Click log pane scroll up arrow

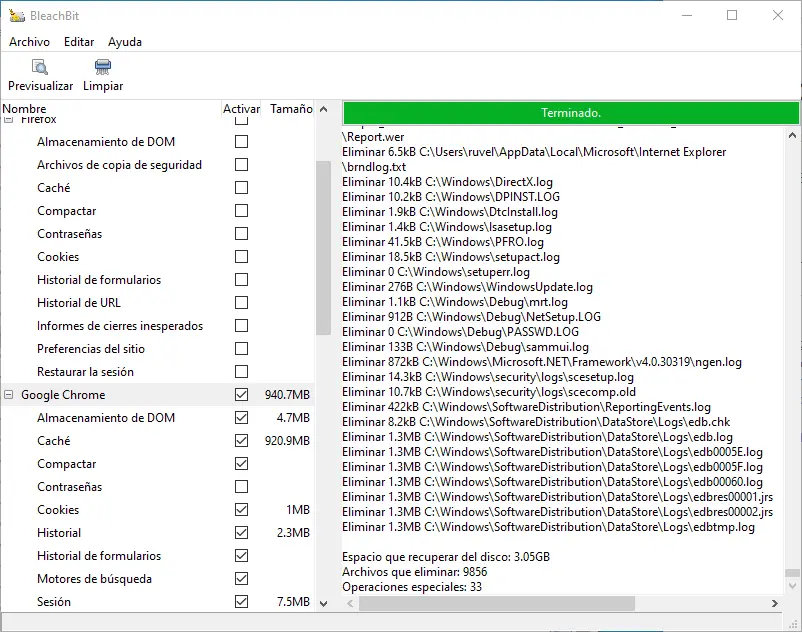(792, 136)
